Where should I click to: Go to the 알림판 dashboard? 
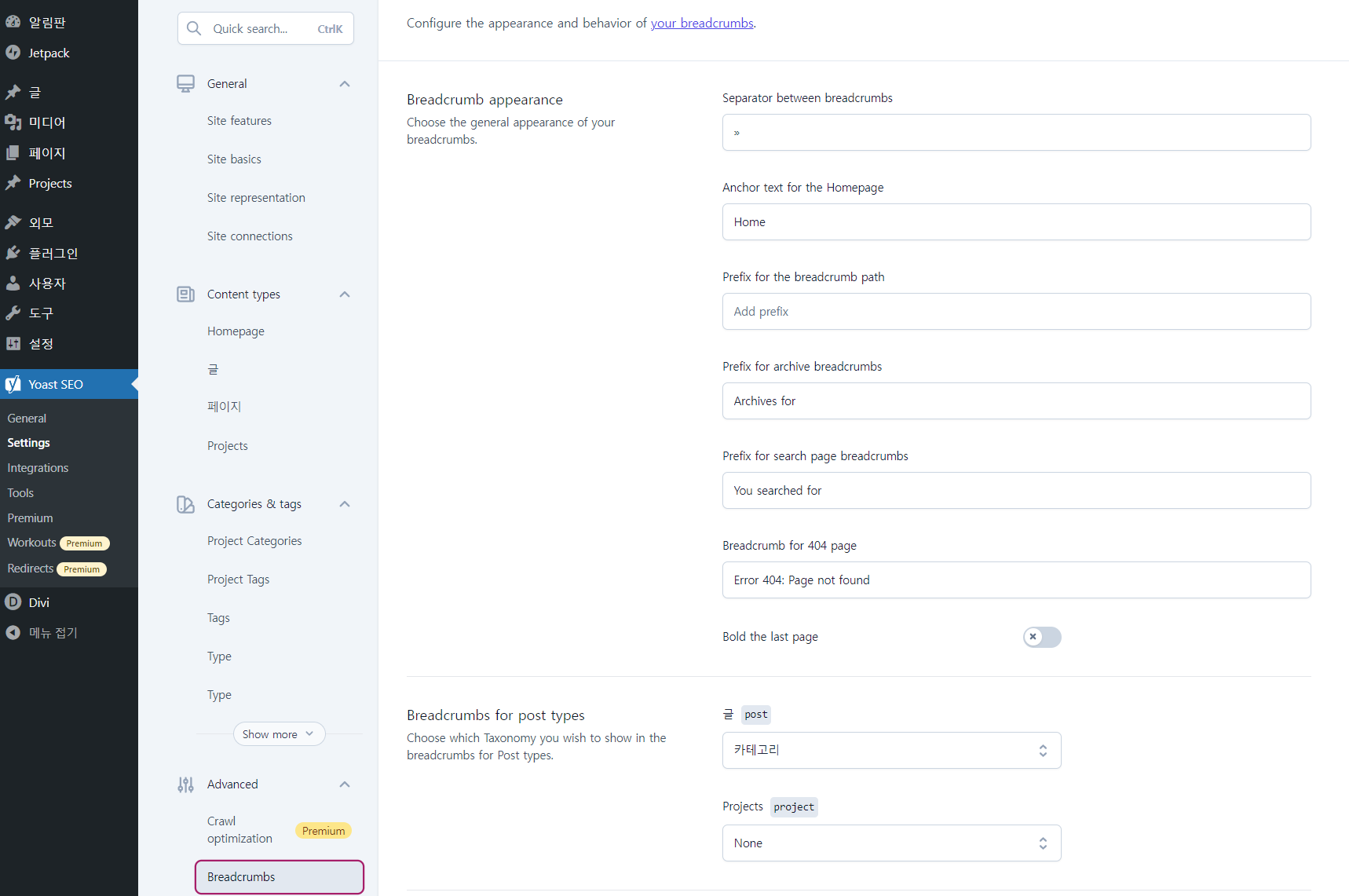point(43,21)
